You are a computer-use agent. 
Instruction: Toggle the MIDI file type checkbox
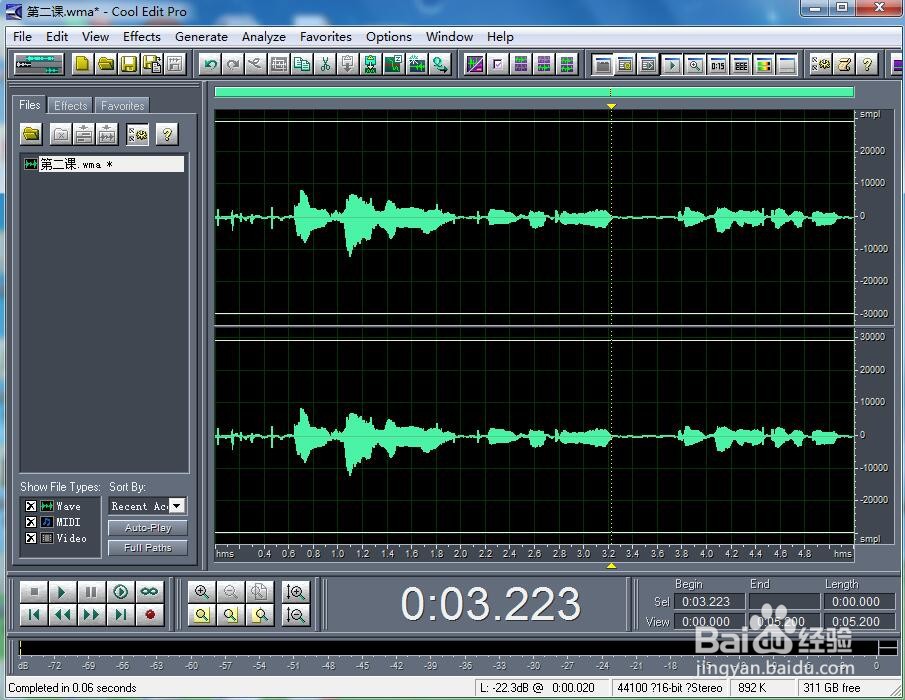[x=31, y=522]
